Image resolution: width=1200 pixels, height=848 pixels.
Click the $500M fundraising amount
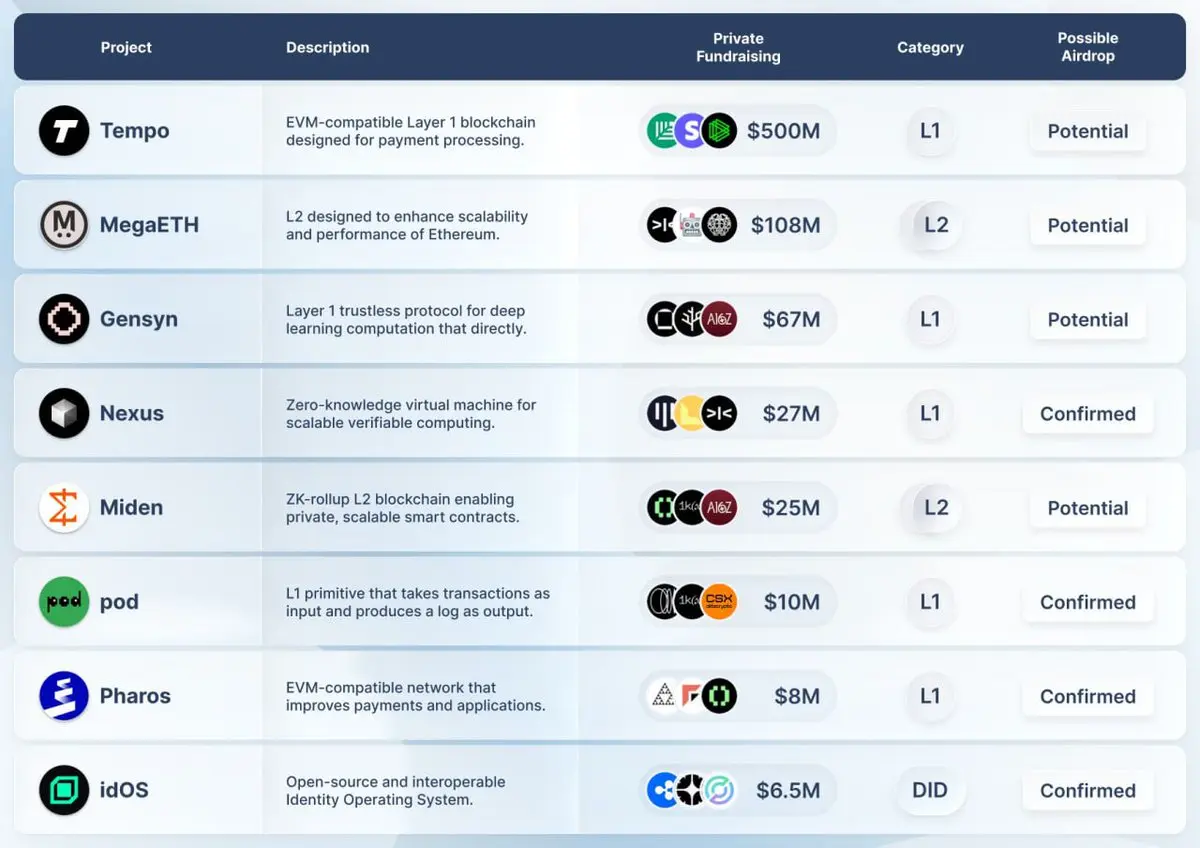[783, 131]
